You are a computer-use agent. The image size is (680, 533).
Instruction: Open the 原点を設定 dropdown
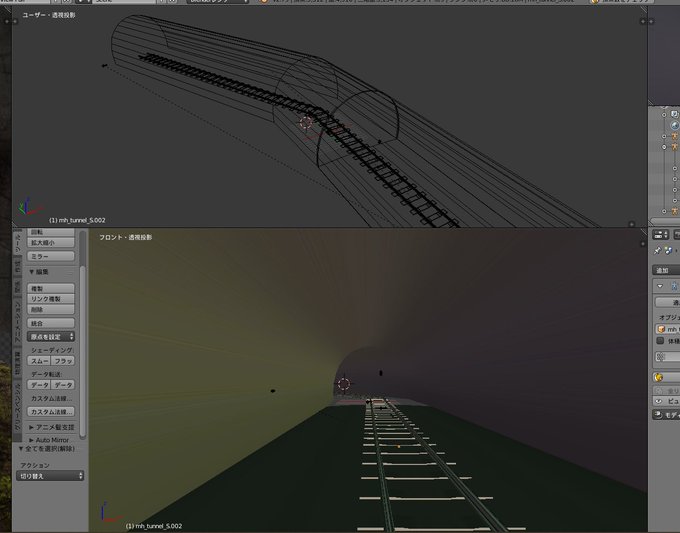pos(51,337)
